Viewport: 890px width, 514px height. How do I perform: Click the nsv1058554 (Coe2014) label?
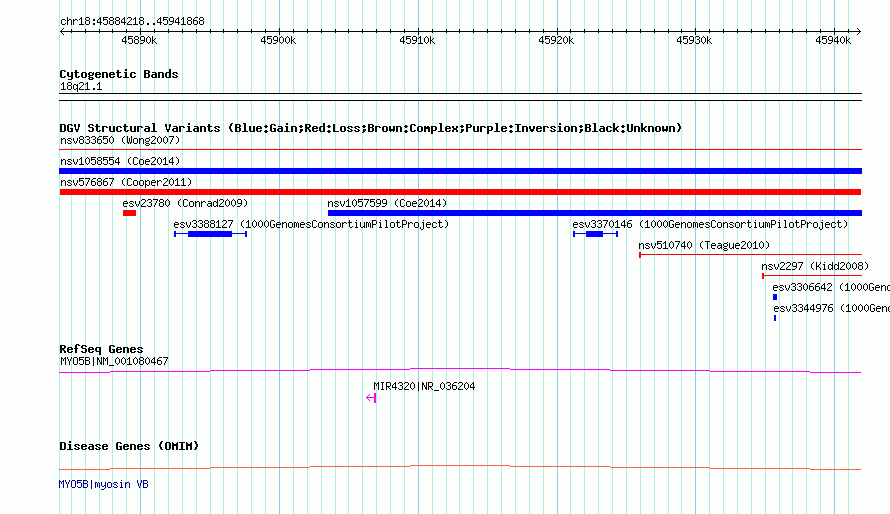(x=120, y=161)
